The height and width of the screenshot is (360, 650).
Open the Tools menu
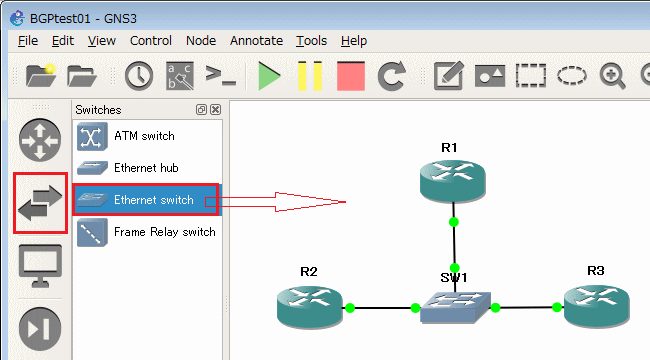[311, 41]
